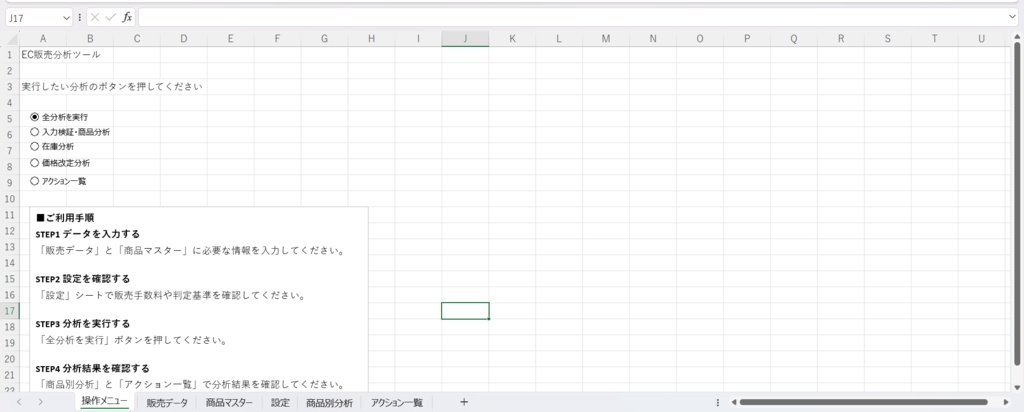Select the 全分析を実行 radio button
Image resolution: width=1024 pixels, height=412 pixels.
point(35,117)
